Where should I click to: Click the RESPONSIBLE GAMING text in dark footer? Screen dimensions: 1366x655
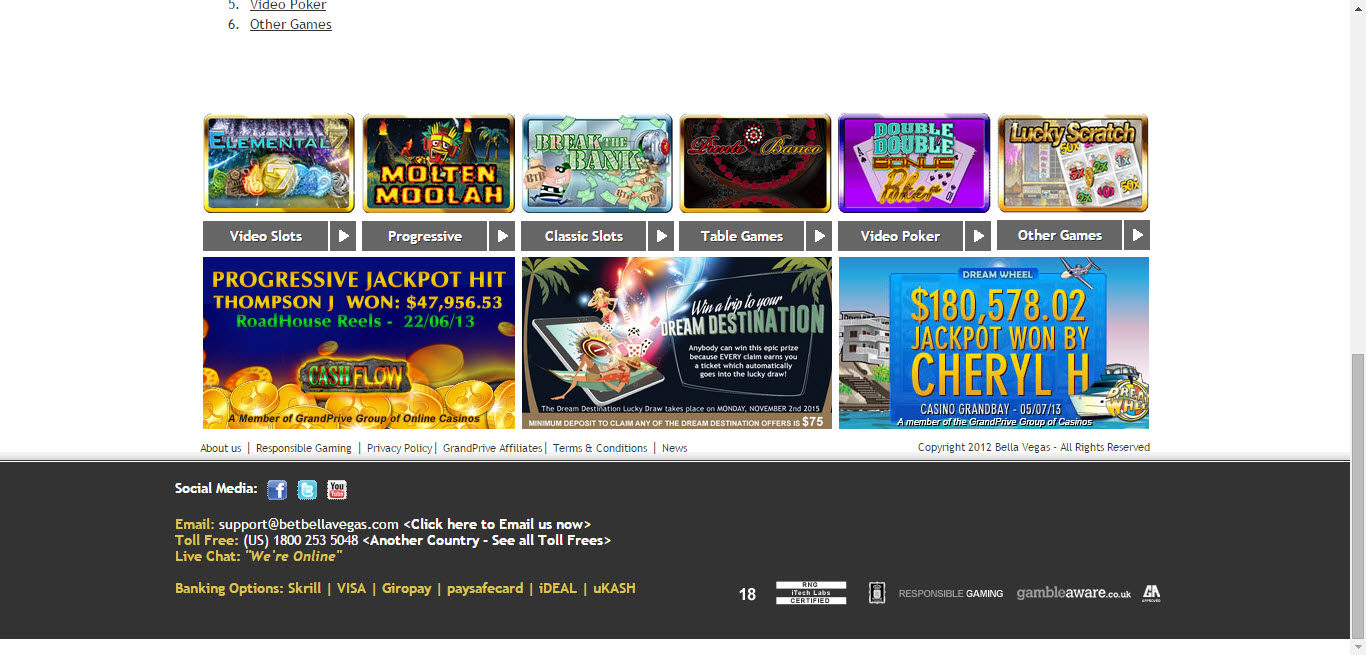pyautogui.click(x=951, y=594)
